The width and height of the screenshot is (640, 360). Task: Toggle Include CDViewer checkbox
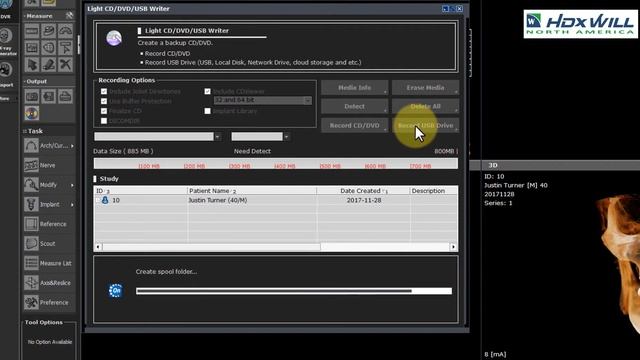[x=207, y=91]
